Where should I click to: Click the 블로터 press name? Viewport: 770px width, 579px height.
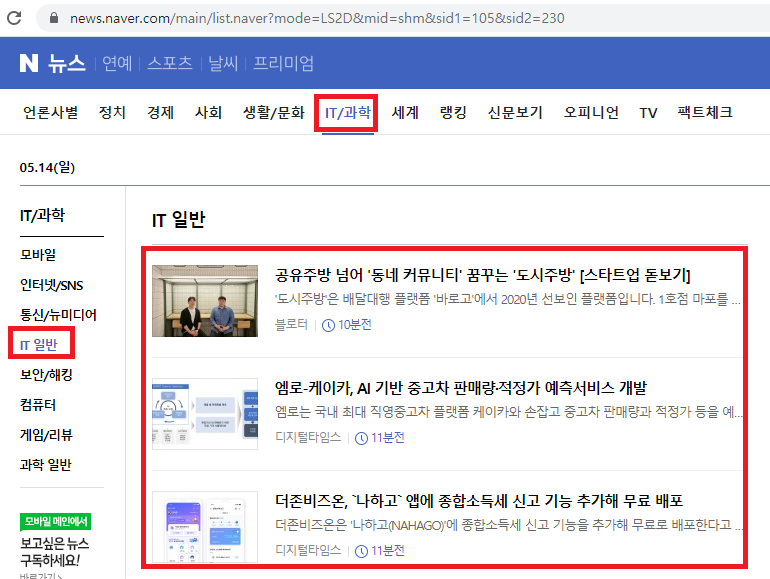point(291,325)
